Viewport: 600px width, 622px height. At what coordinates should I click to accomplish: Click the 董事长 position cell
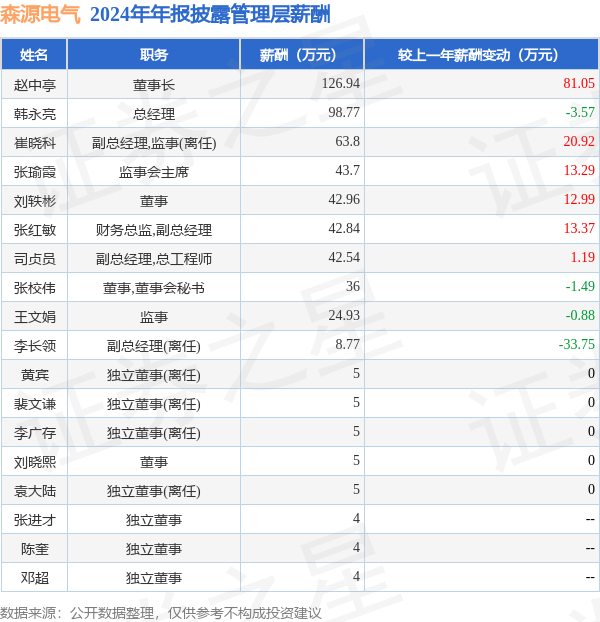tap(154, 85)
